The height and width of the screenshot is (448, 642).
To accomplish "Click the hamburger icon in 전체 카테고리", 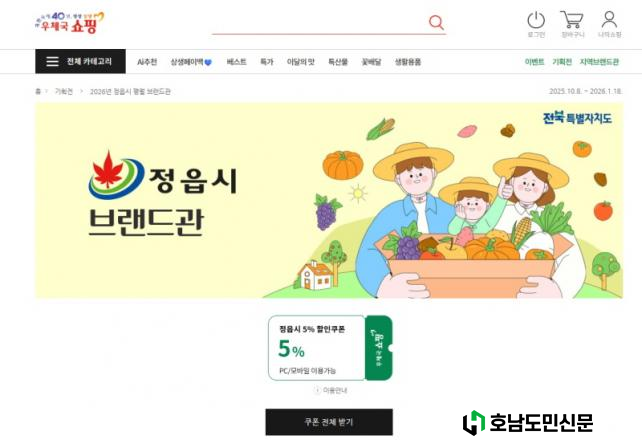I will coord(52,61).
